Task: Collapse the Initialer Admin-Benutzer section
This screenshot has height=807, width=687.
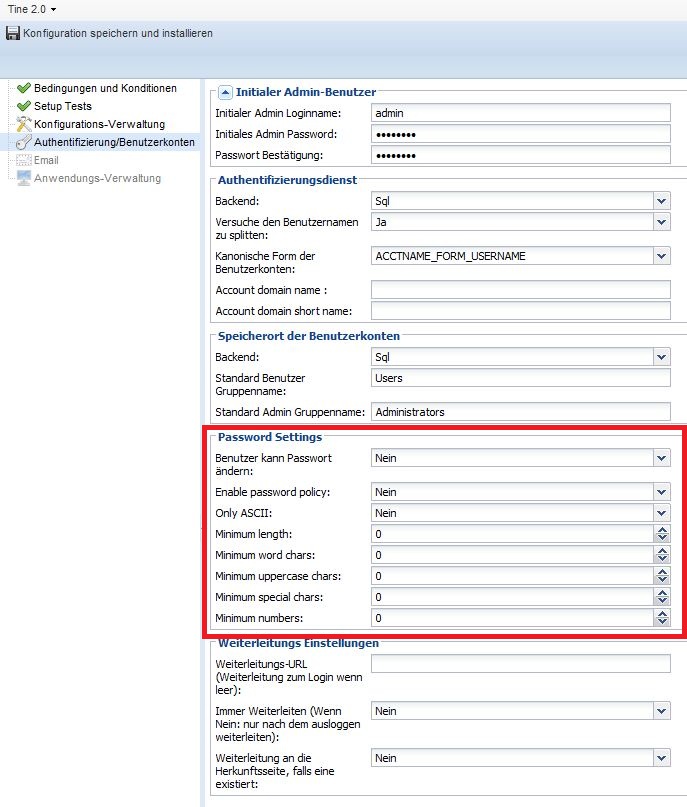Action: [x=225, y=92]
